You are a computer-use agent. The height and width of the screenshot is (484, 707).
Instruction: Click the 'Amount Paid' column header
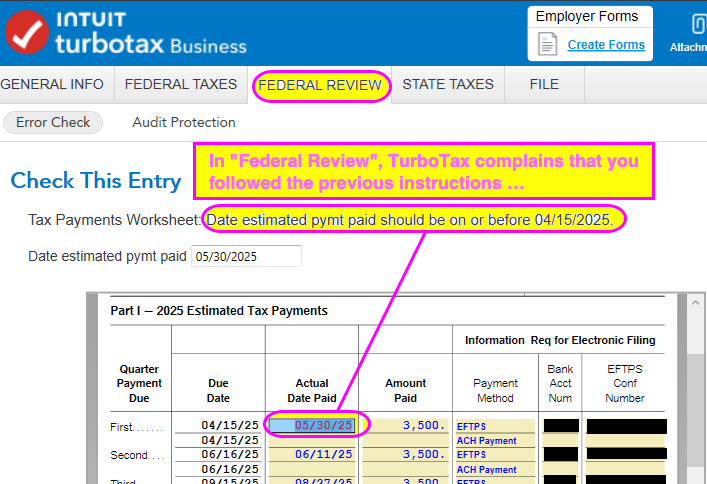(405, 391)
